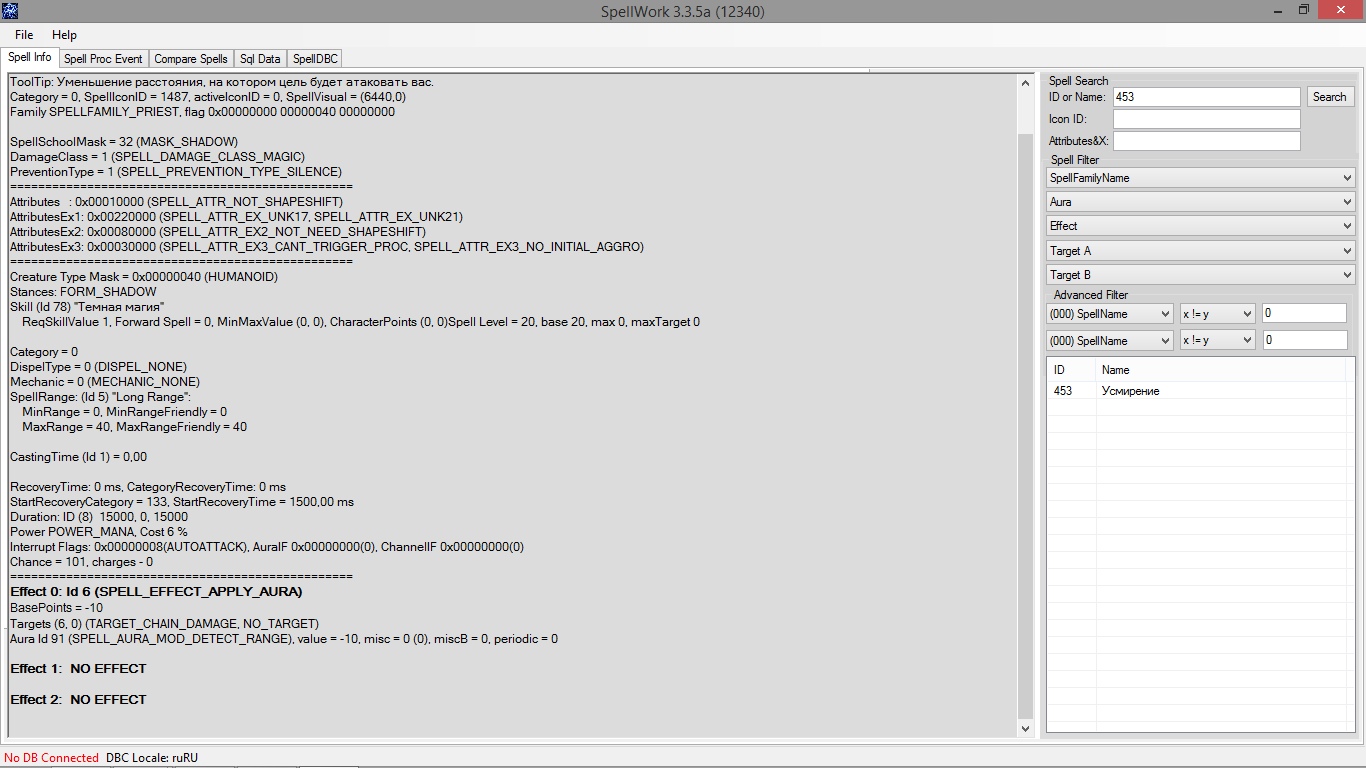
Task: Restore down the SpellWork window
Action: [x=1304, y=10]
